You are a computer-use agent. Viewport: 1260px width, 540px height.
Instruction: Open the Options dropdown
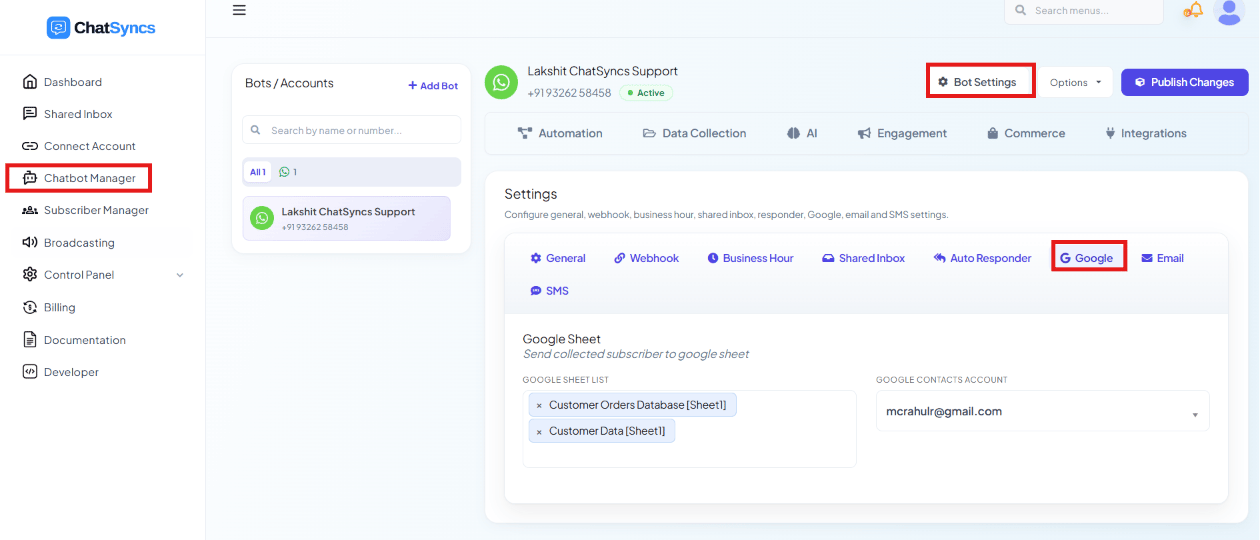click(x=1075, y=82)
